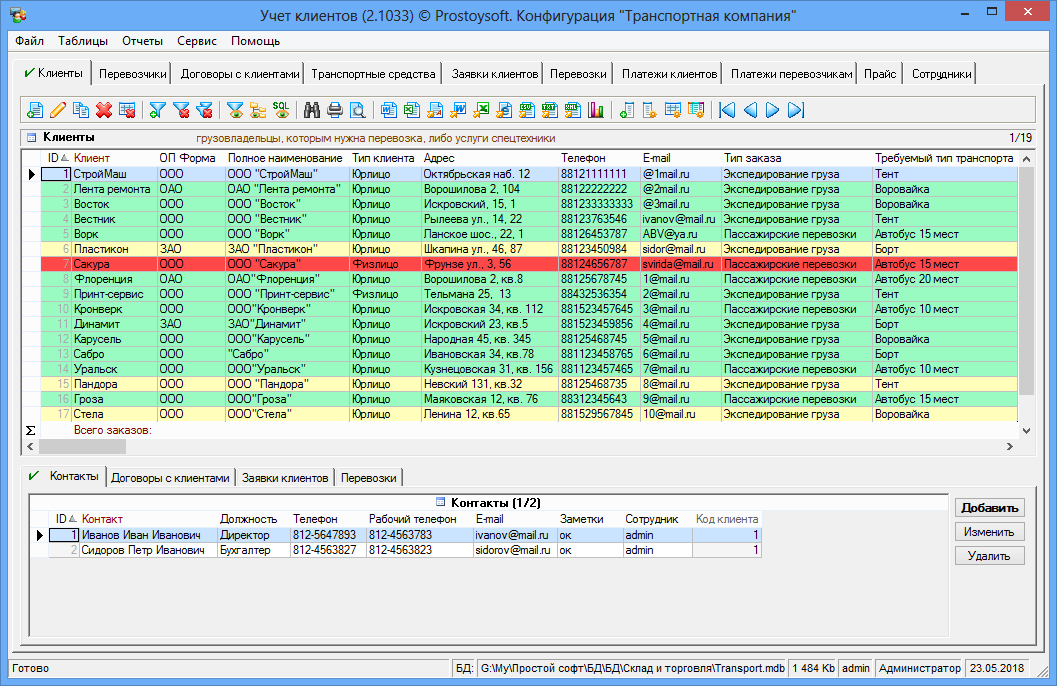Switch to the Сотрудники tab
The image size is (1057, 686).
point(942,74)
